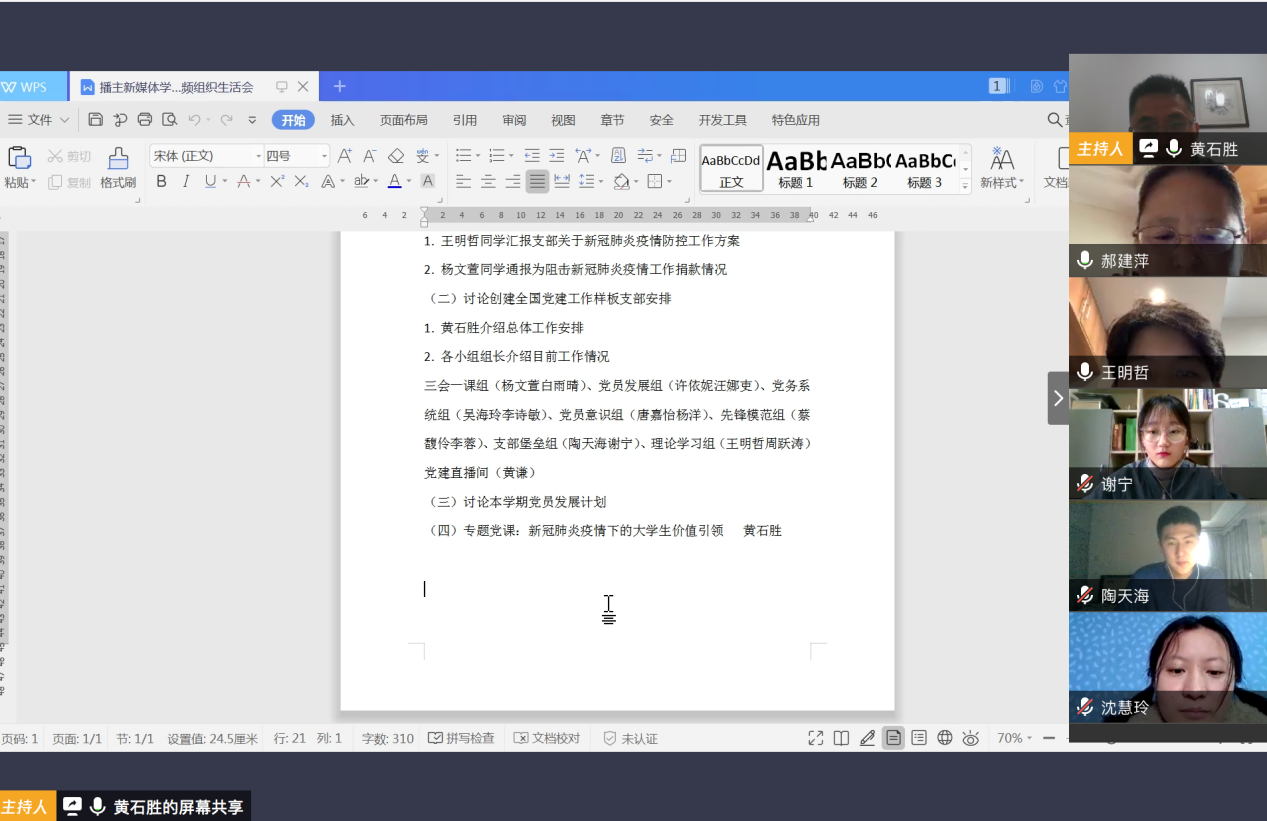Click the 拼写检查 spell check button
Image resolution: width=1267 pixels, height=821 pixels.
pos(461,738)
